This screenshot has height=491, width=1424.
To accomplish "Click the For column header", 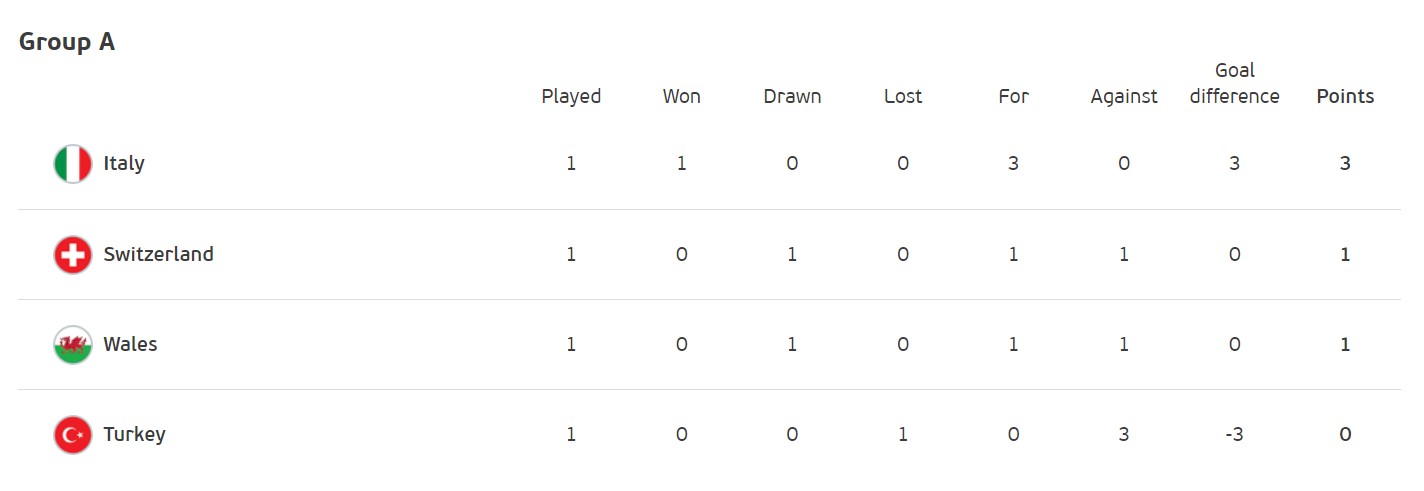I will [x=1013, y=97].
